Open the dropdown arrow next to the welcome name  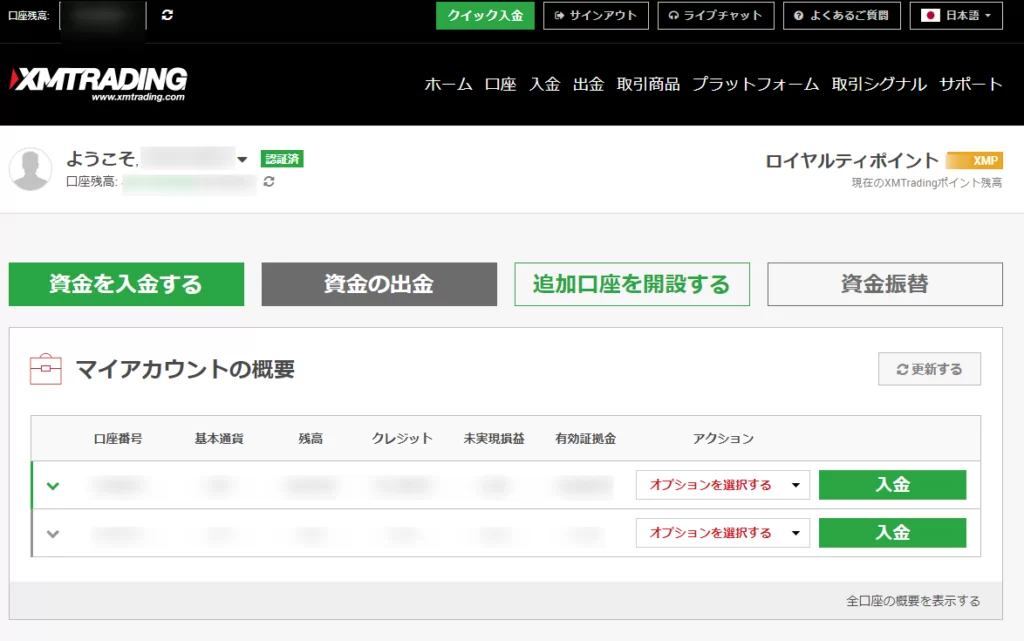[243, 158]
